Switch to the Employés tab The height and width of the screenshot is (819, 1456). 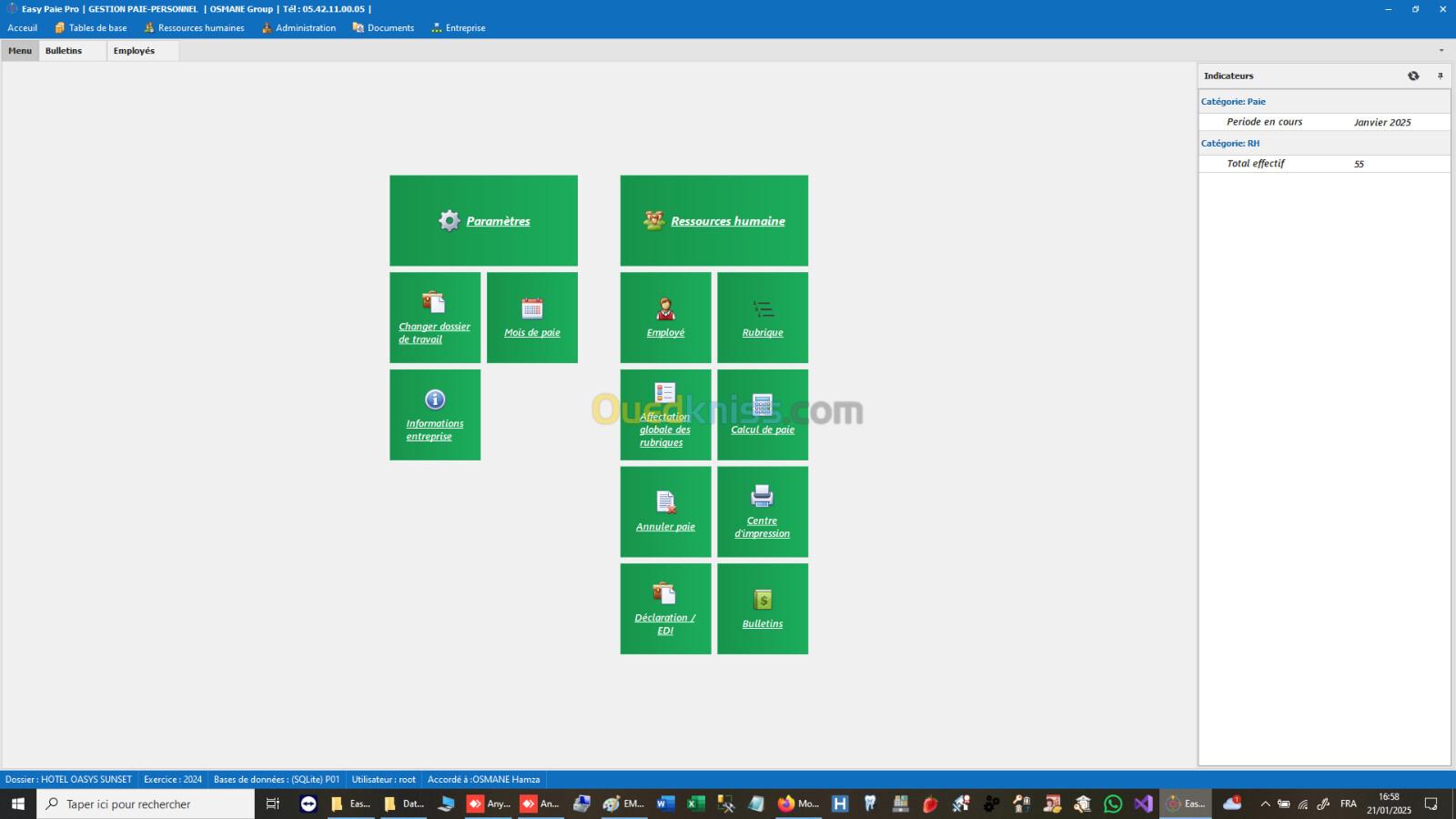coord(134,51)
